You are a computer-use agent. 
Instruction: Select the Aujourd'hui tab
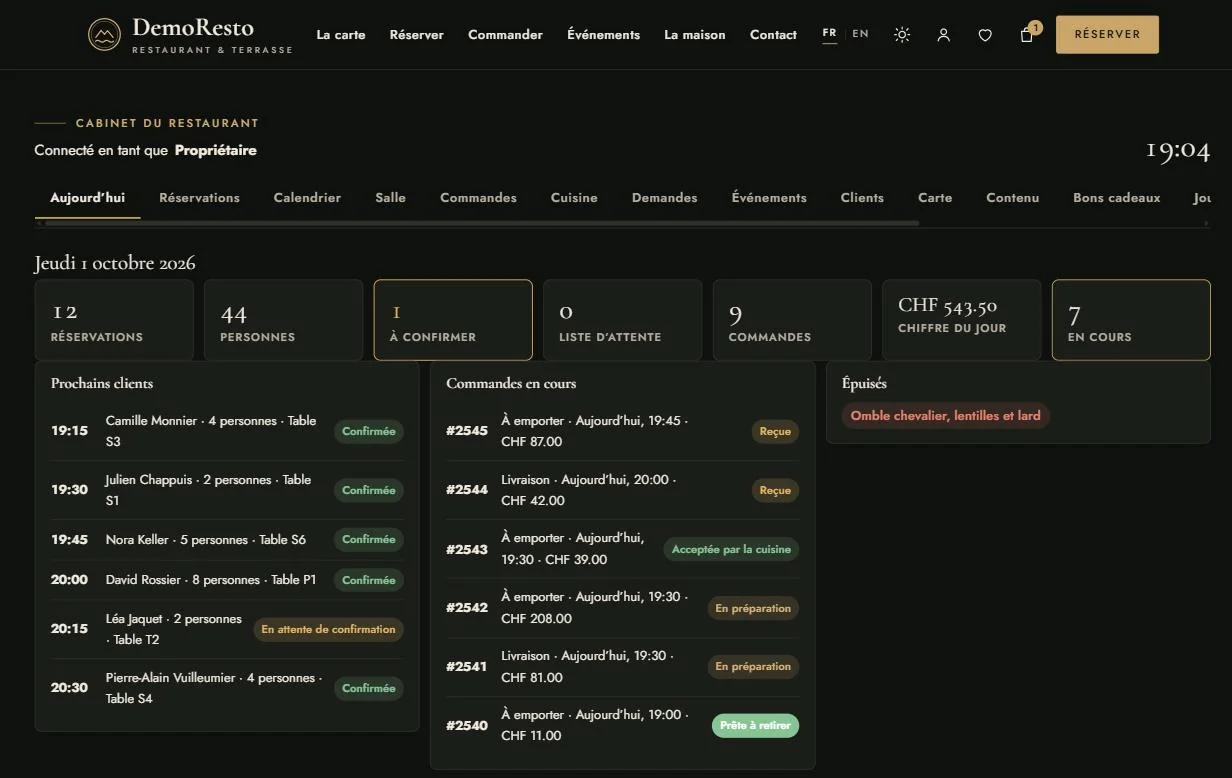[x=88, y=198]
